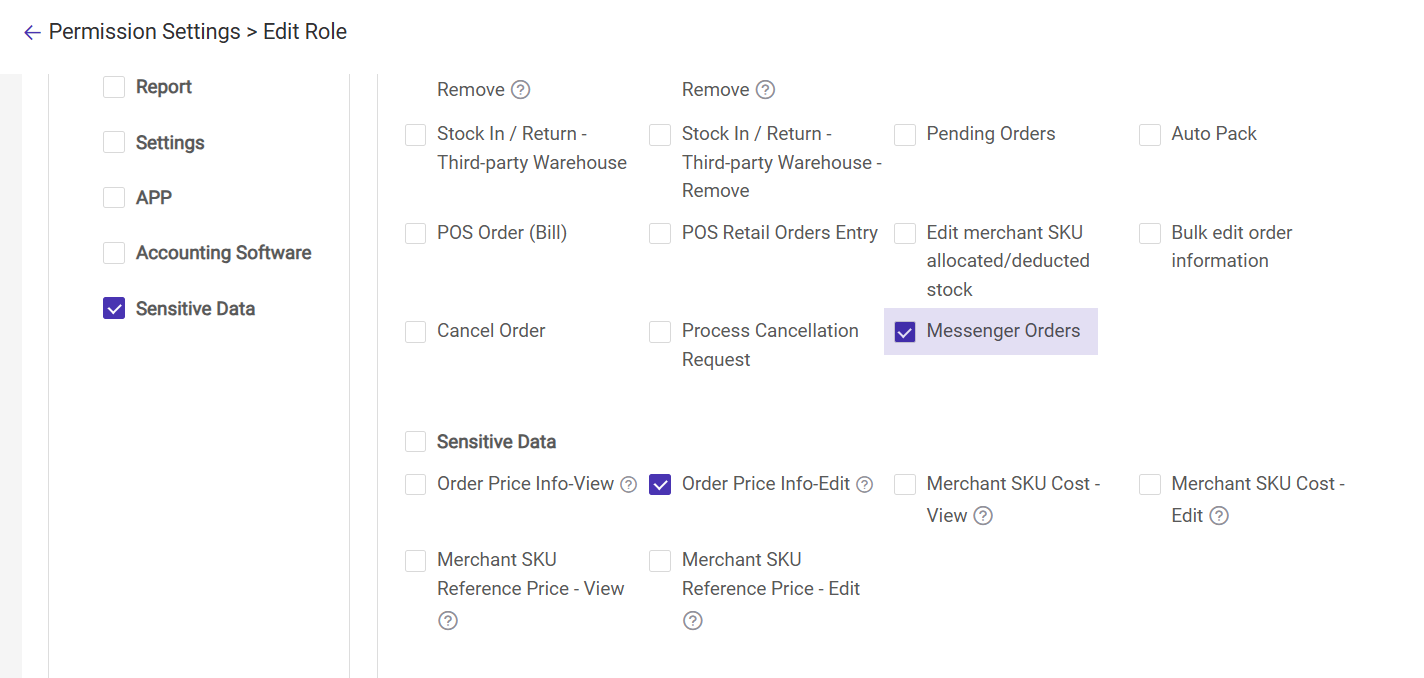Check the Sensitive Data group header checkbox
Viewport: 1424px width, 678px height.
coord(415,442)
